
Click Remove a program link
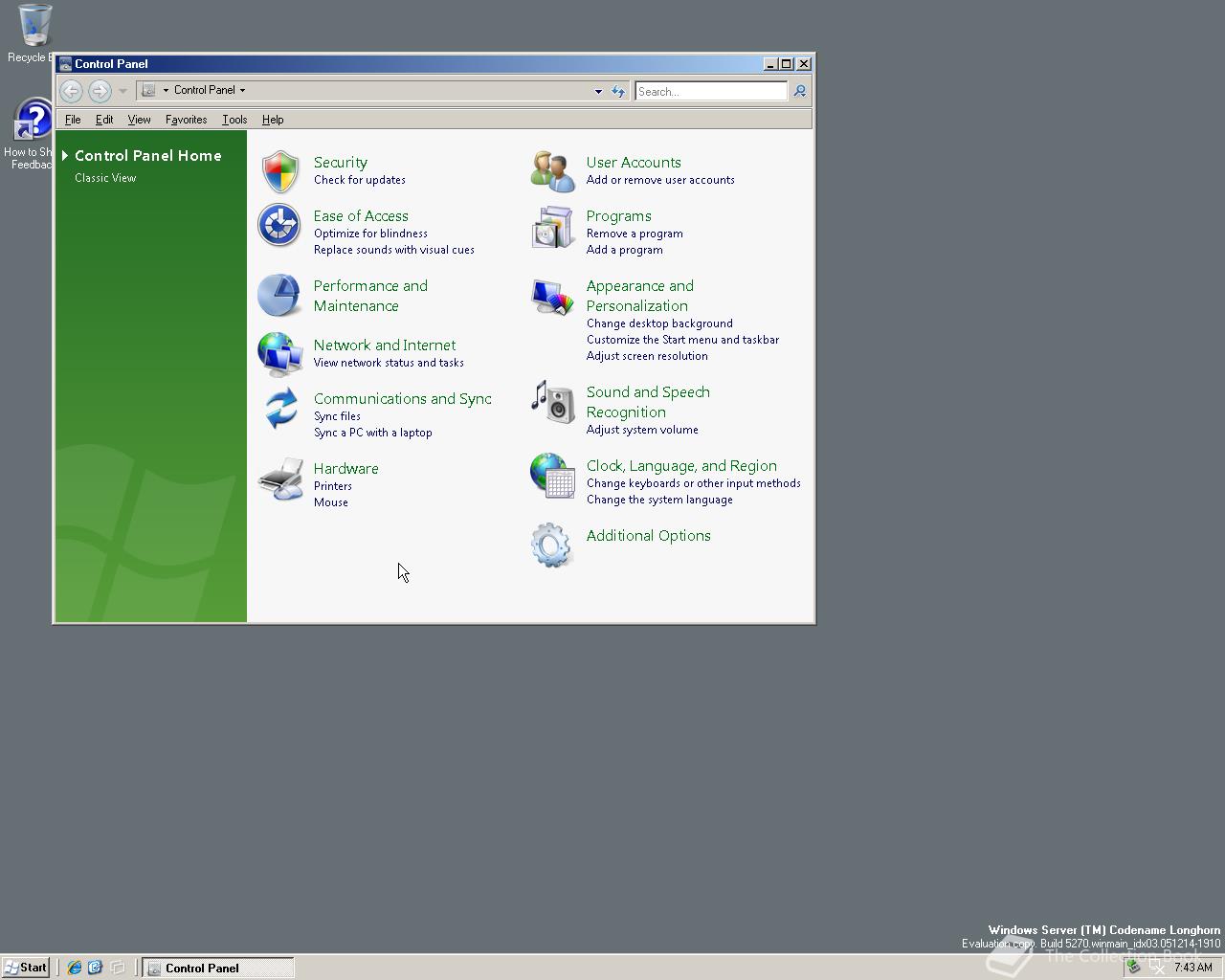[x=635, y=234]
